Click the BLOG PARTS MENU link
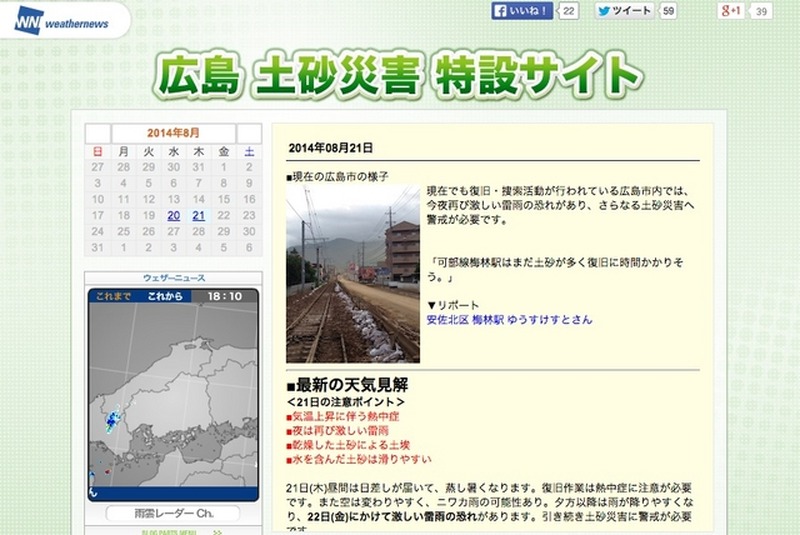The image size is (800, 535). click(x=172, y=532)
